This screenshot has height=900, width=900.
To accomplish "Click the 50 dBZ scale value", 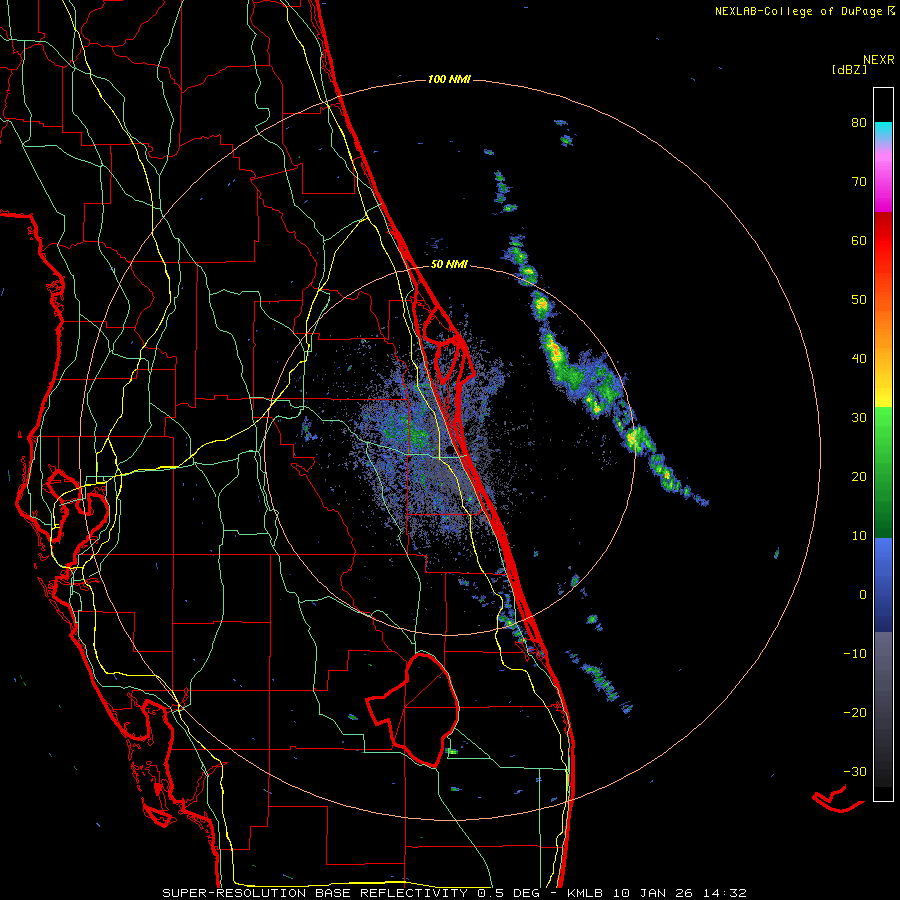I will pyautogui.click(x=859, y=300).
